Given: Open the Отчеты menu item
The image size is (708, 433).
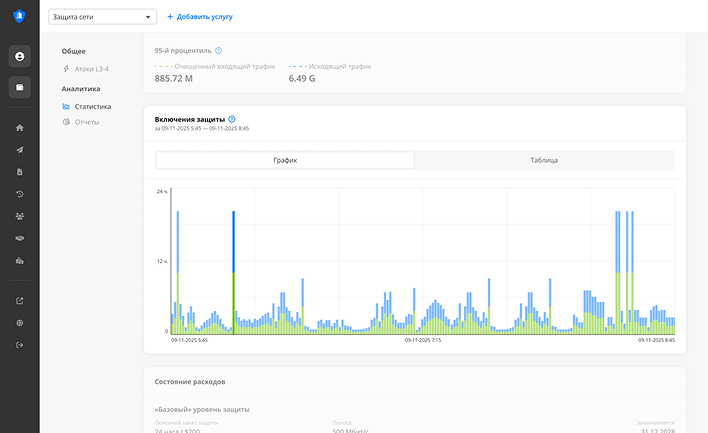Looking at the screenshot, I should (86, 122).
